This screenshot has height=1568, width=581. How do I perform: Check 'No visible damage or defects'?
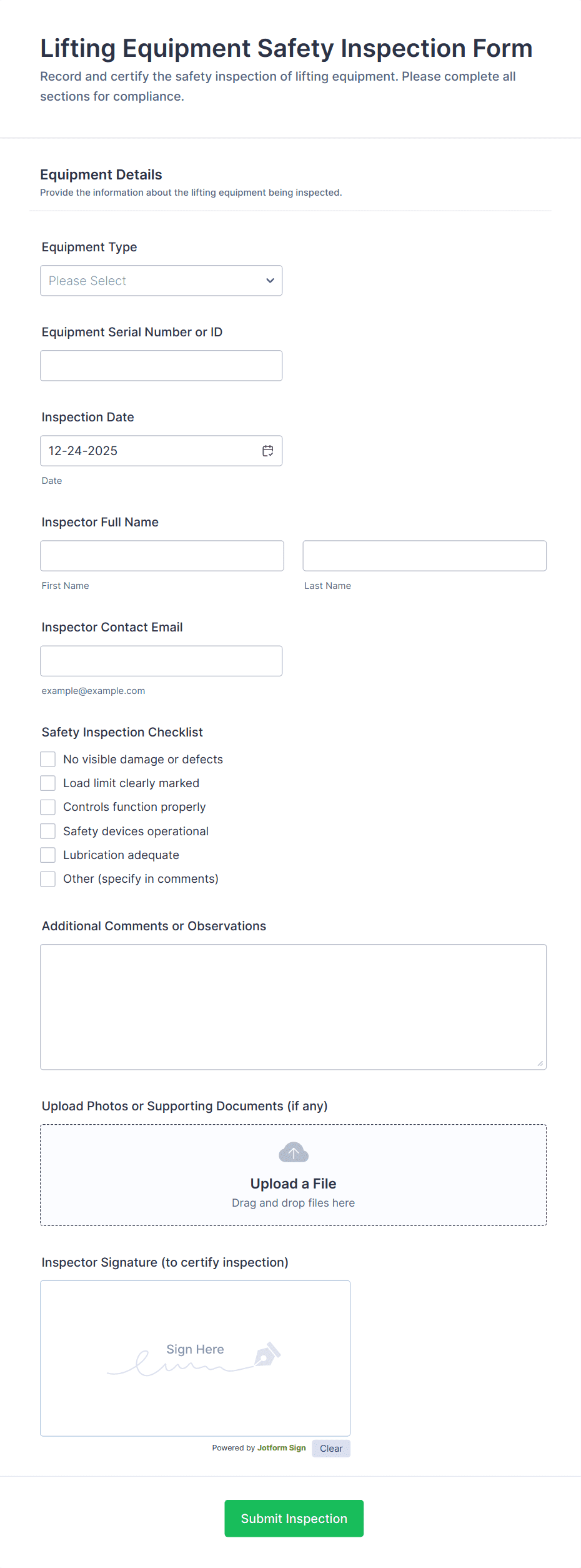tap(47, 758)
